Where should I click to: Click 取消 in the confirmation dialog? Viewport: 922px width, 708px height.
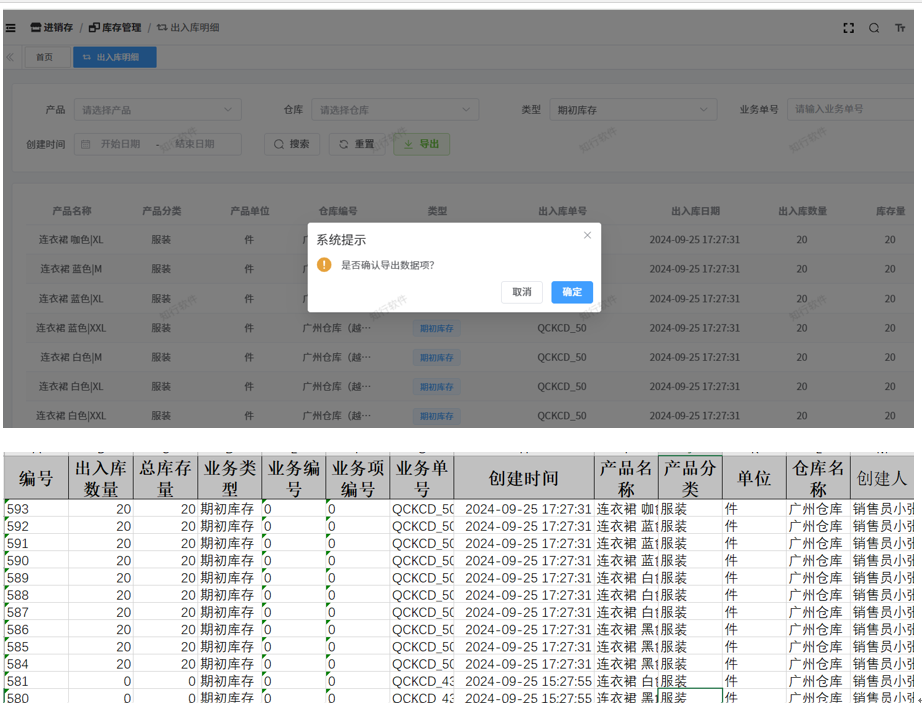pyautogui.click(x=522, y=292)
